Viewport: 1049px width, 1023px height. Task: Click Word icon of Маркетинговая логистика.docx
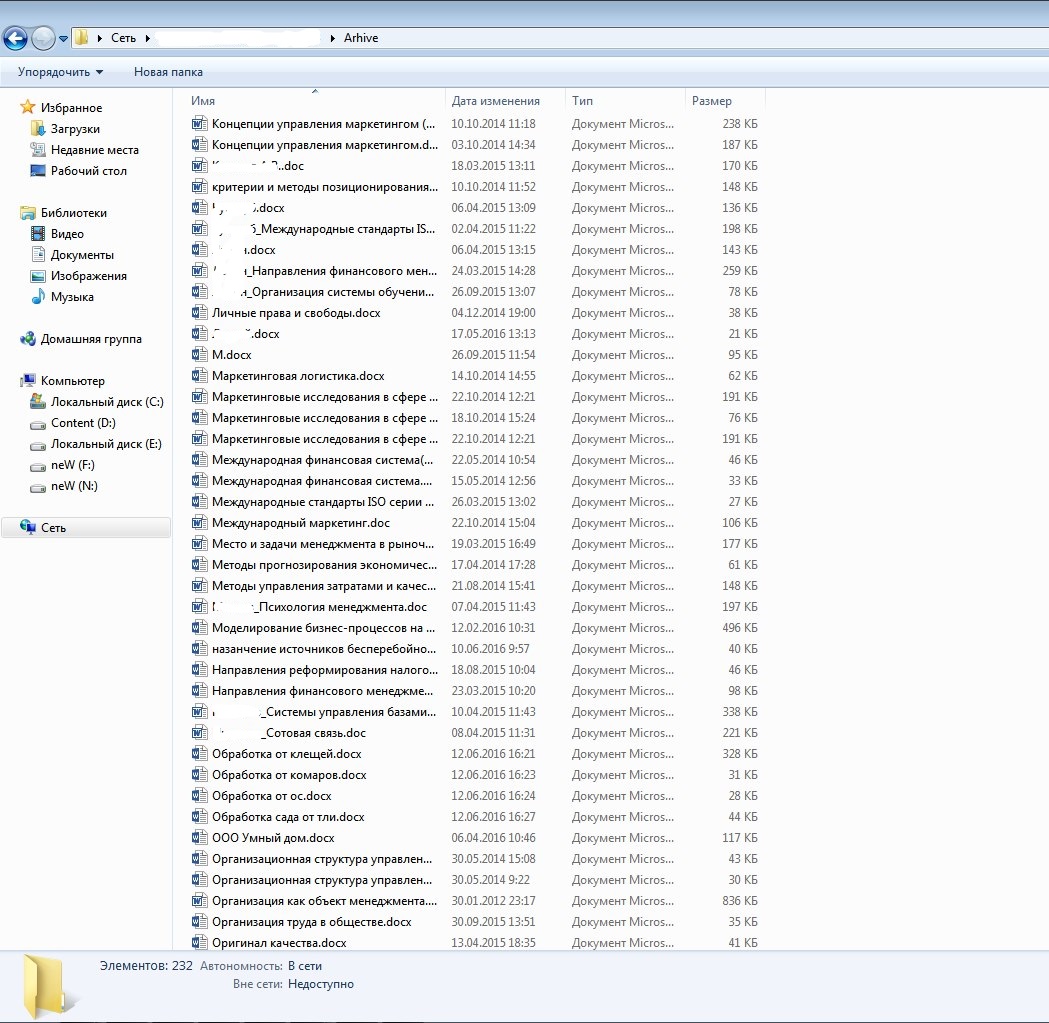point(199,375)
